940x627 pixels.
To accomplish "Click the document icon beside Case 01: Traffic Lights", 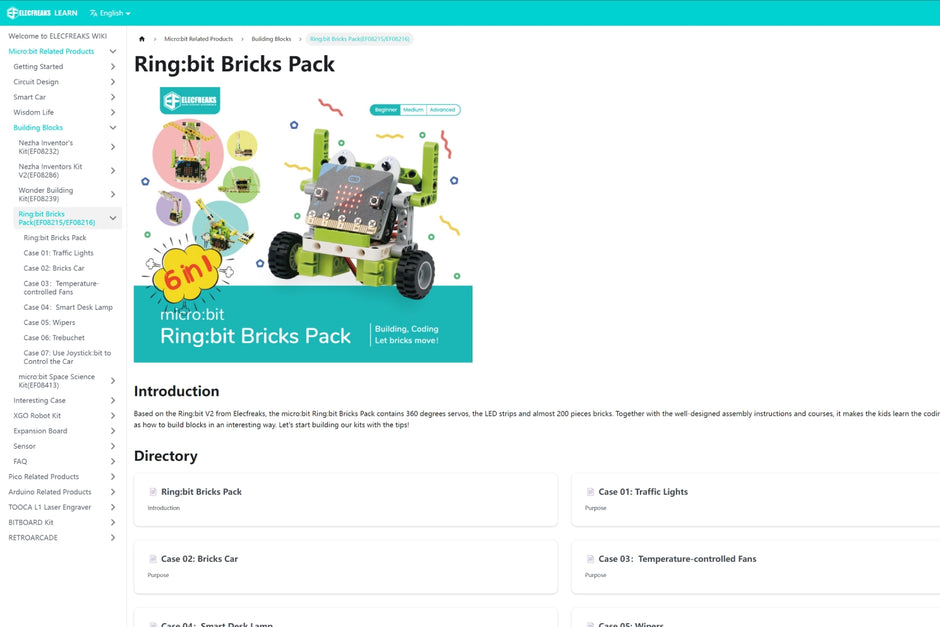I will (590, 492).
